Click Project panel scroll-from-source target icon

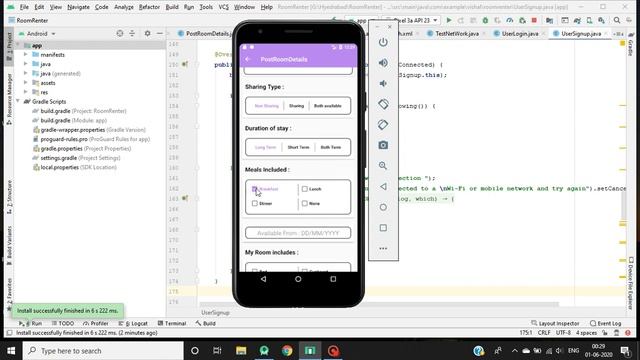point(120,33)
